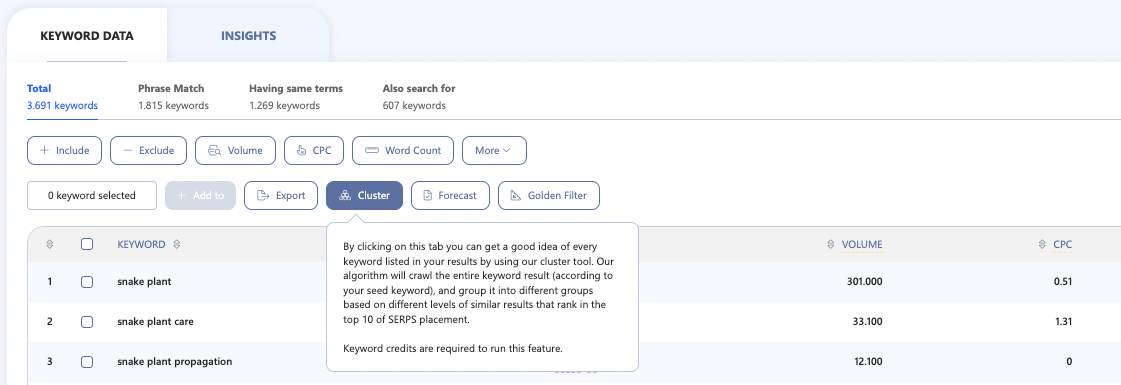Select the 0.51 CPC value

[x=1063, y=282]
